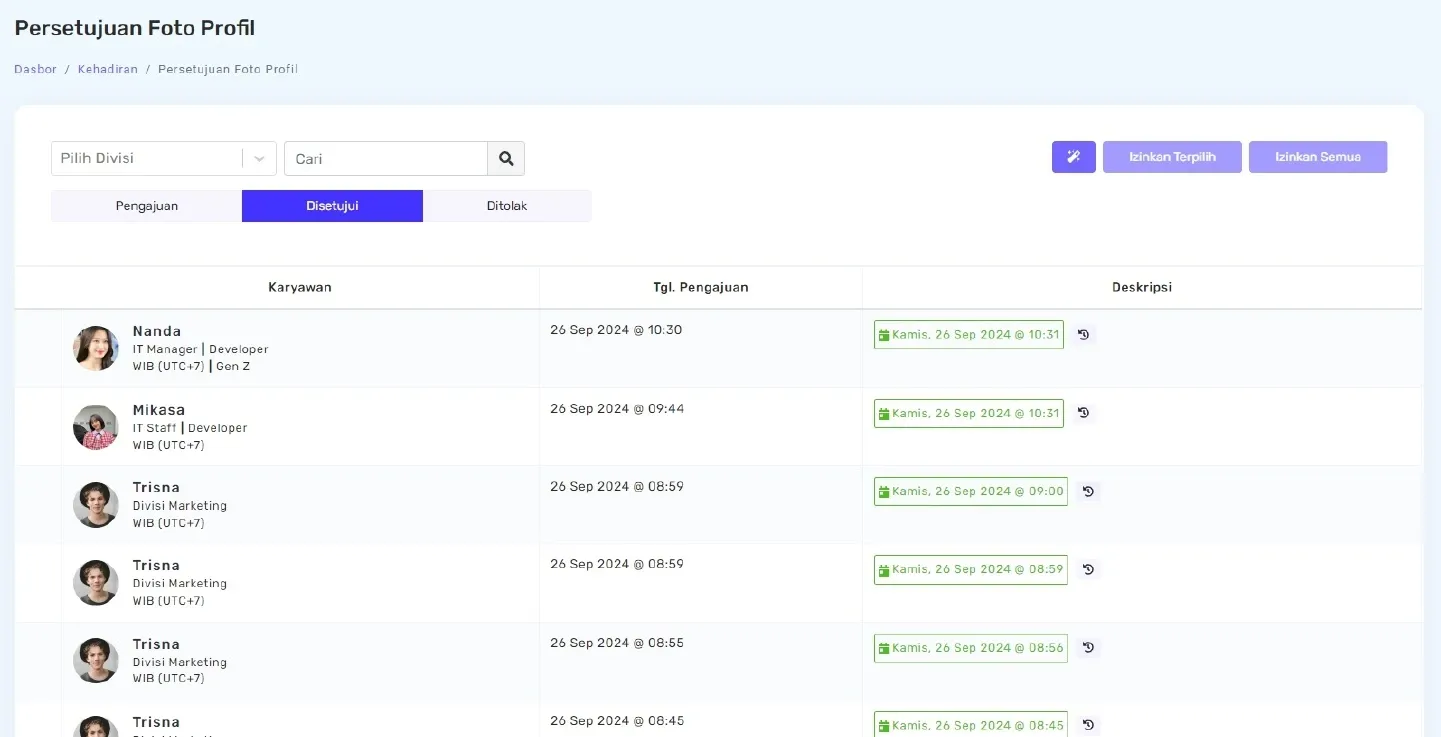Switch to the Ditolak tab
Viewport: 1441px width, 737px height.
pos(507,206)
